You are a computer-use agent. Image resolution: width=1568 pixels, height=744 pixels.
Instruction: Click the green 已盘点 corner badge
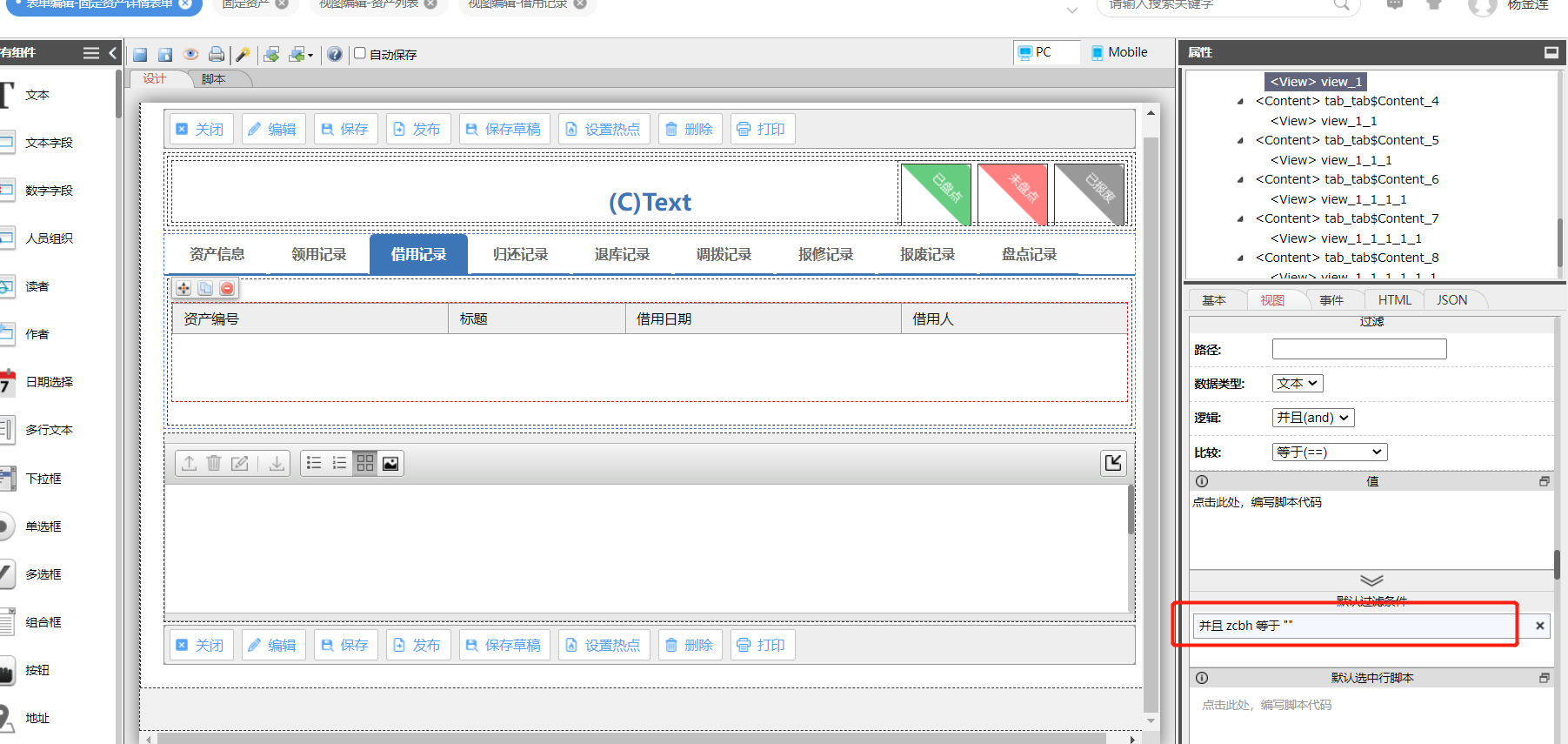936,194
